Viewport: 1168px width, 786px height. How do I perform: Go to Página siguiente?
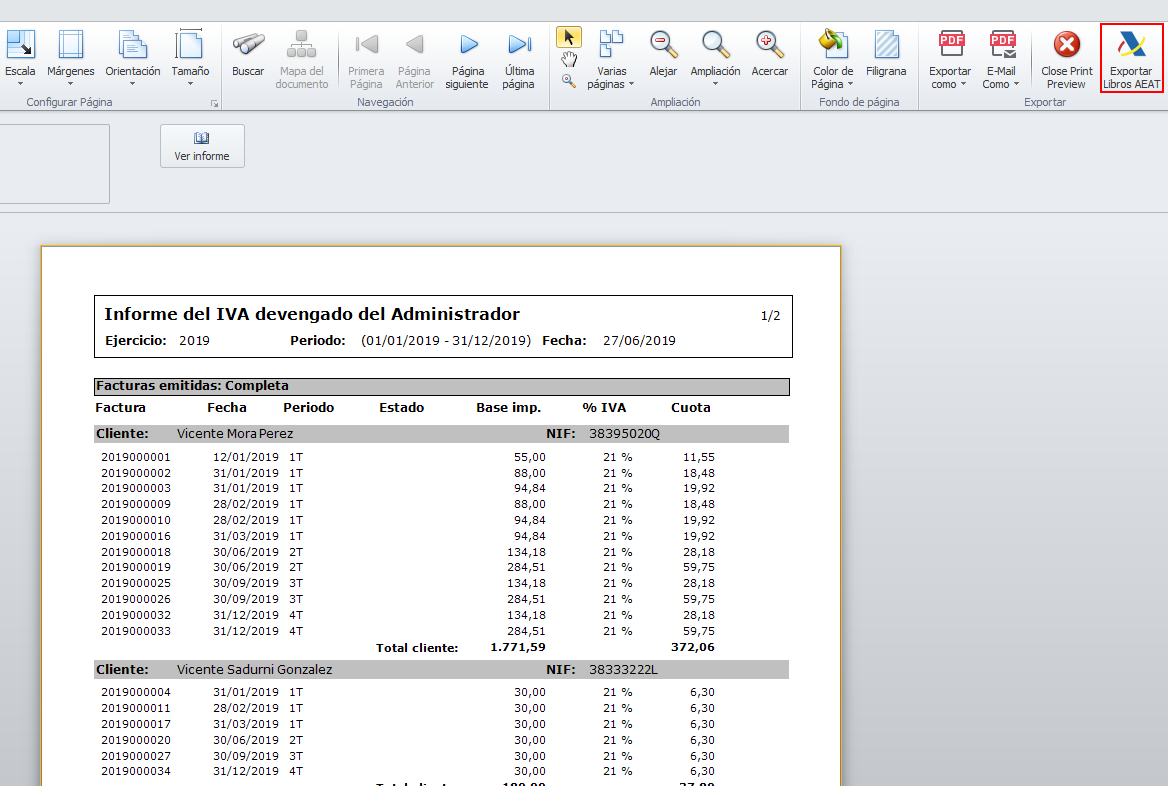pyautogui.click(x=467, y=58)
